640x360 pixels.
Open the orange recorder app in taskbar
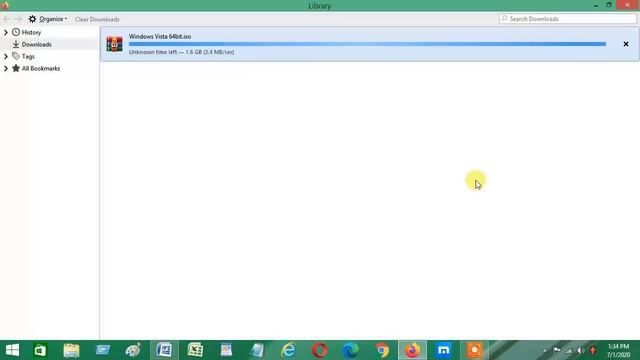pyautogui.click(x=474, y=350)
